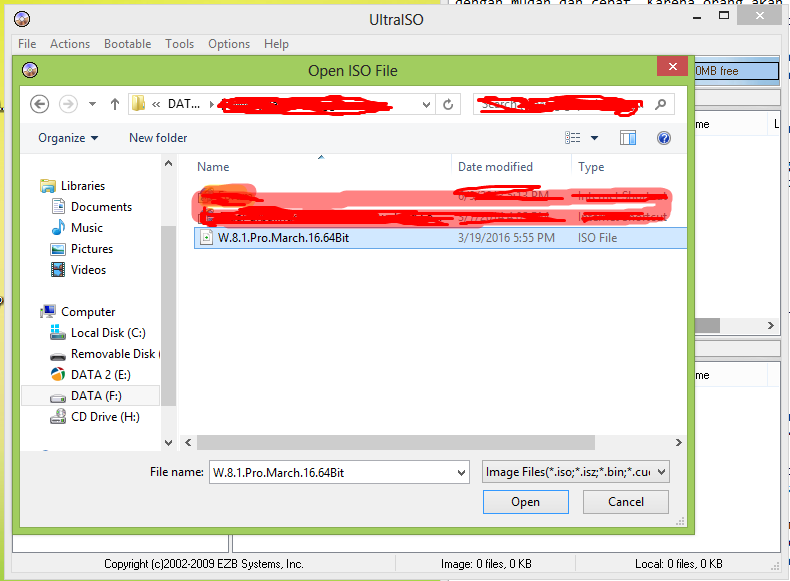The image size is (790, 581).
Task: Change view layout icon
Action: coord(572,138)
